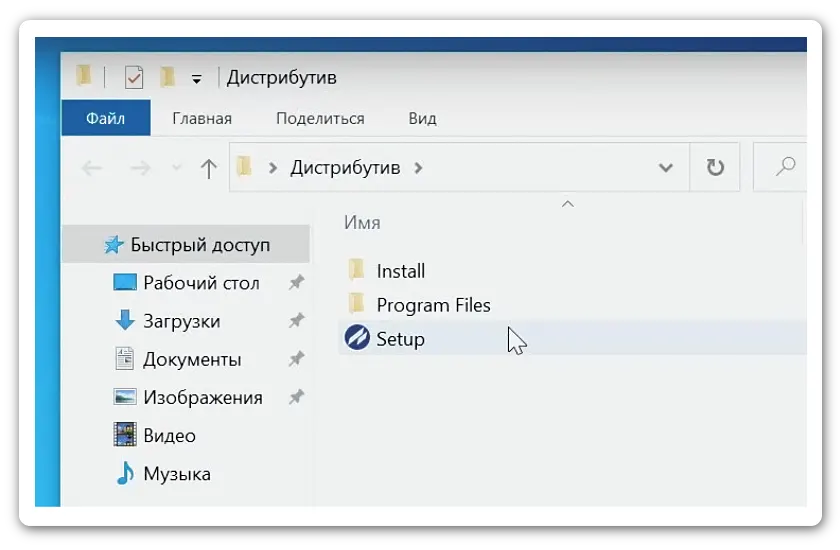This screenshot has height=550, width=840.
Task: Go up one folder level
Action: pyautogui.click(x=208, y=169)
